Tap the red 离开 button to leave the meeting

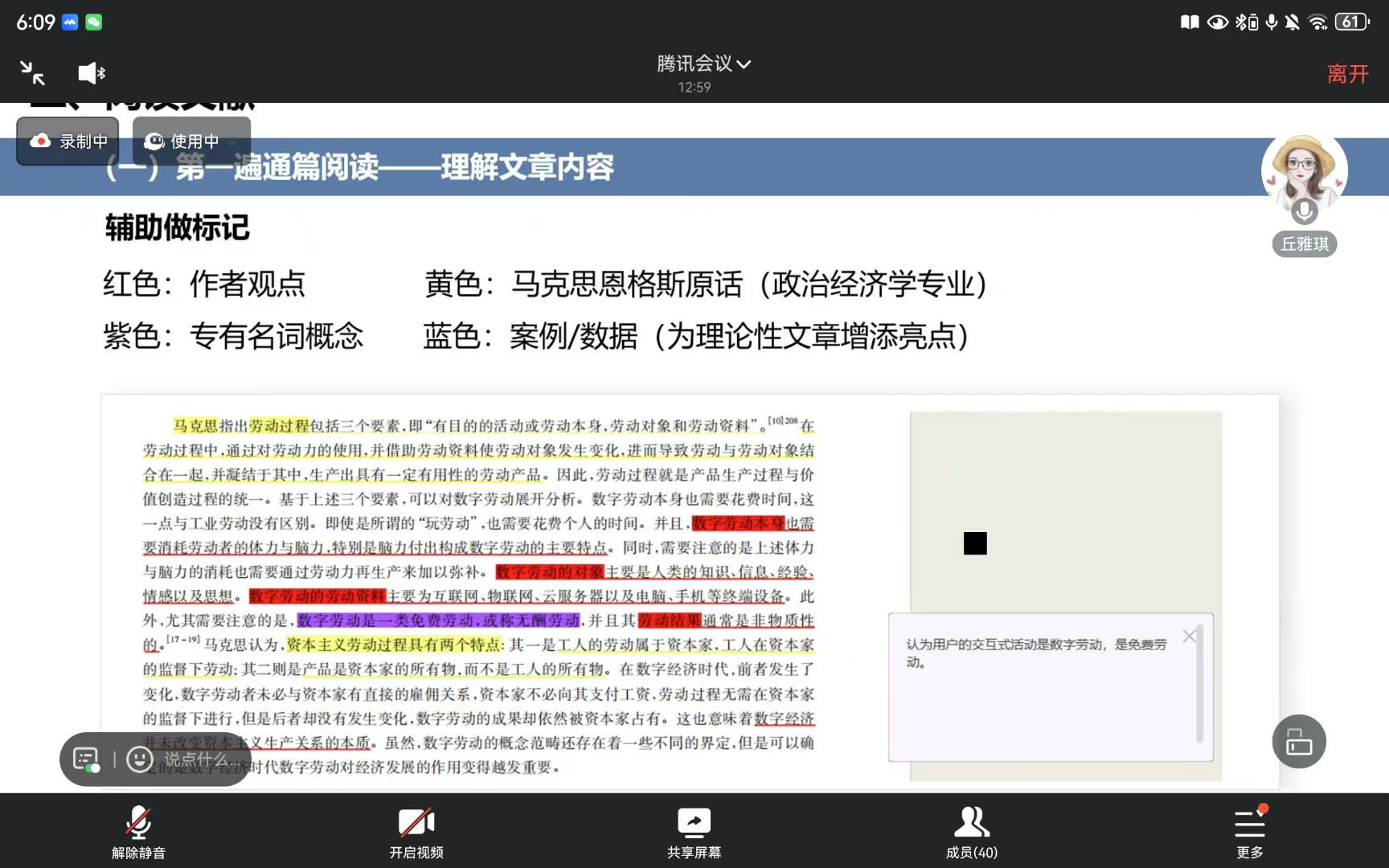point(1347,74)
